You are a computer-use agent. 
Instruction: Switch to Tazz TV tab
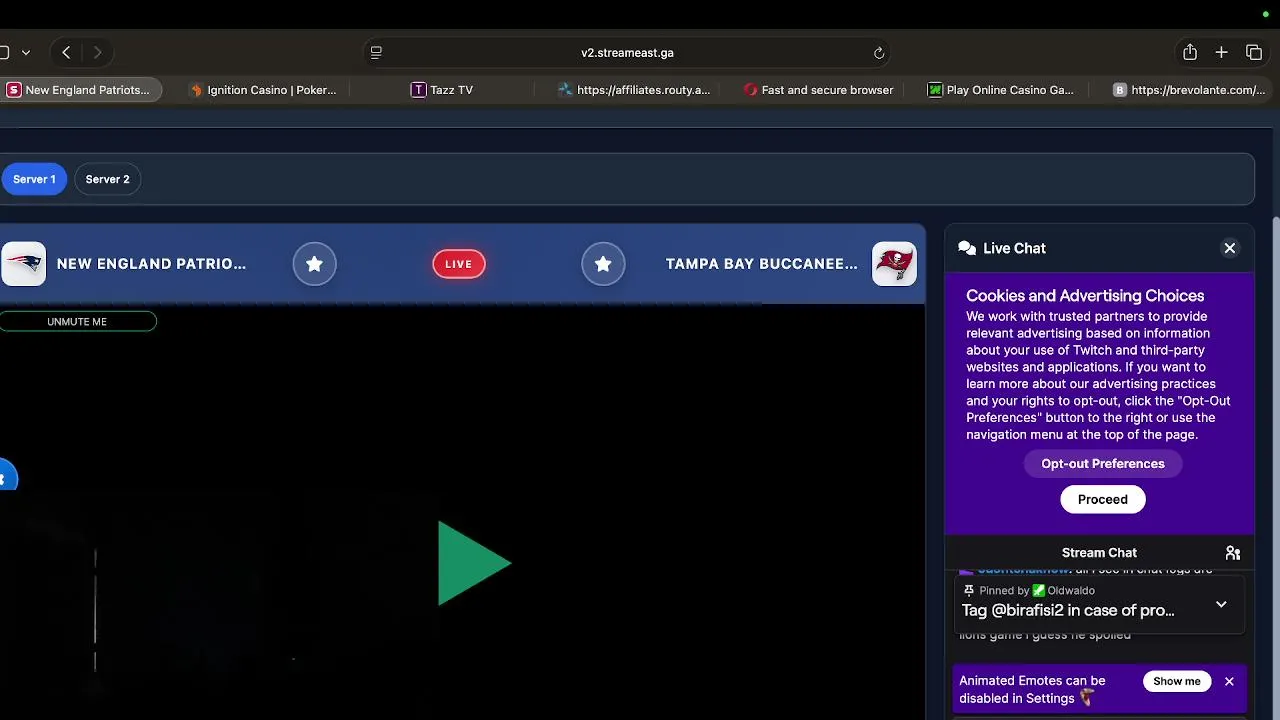[443, 90]
